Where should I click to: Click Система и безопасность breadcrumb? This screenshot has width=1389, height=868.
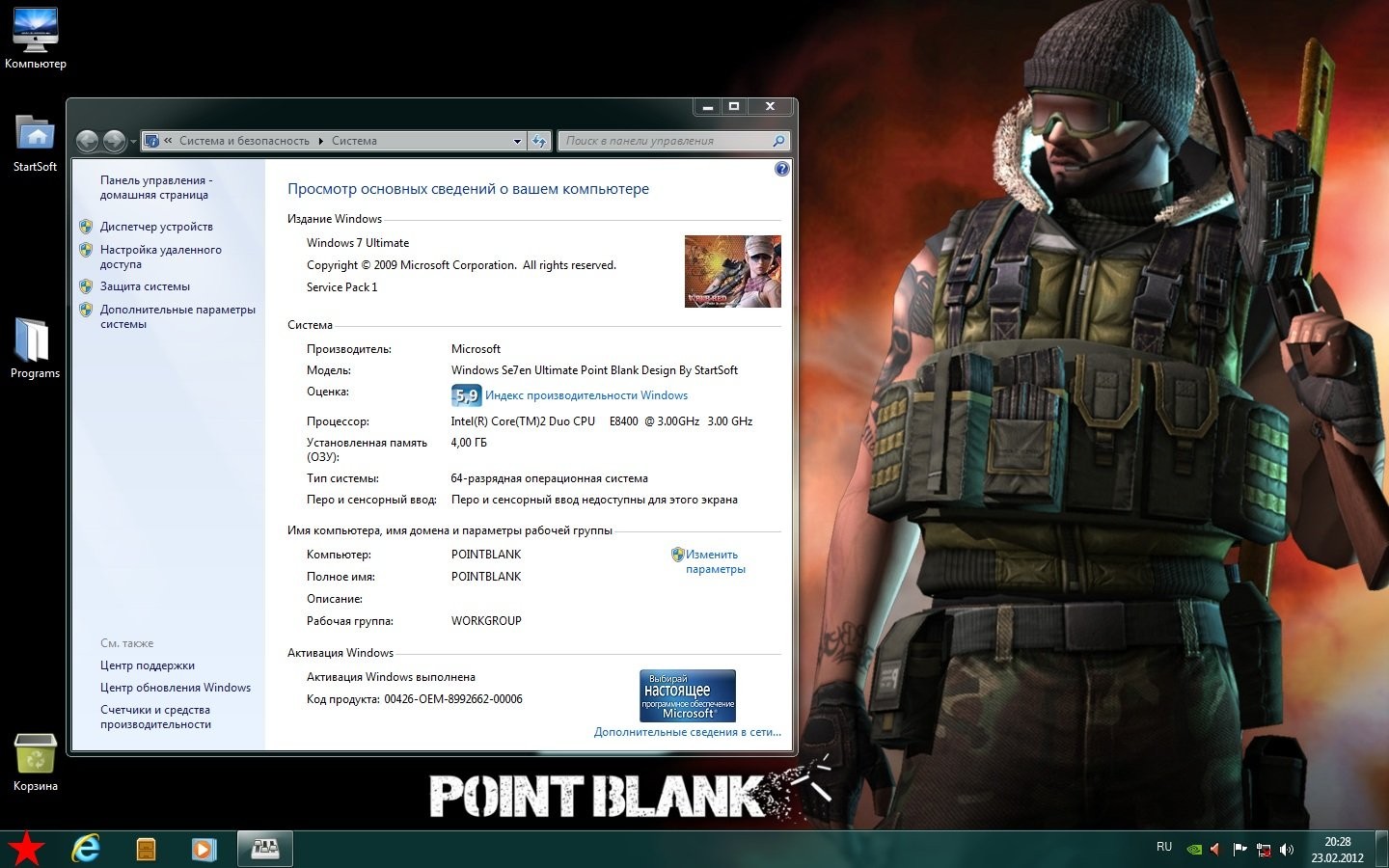click(x=244, y=141)
